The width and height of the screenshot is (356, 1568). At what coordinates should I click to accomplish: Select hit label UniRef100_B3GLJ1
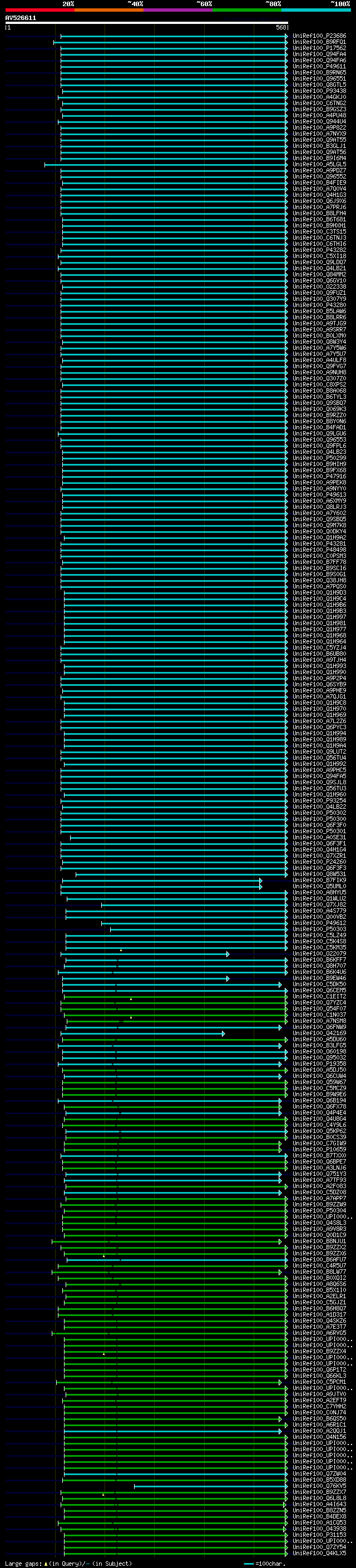coord(319,146)
